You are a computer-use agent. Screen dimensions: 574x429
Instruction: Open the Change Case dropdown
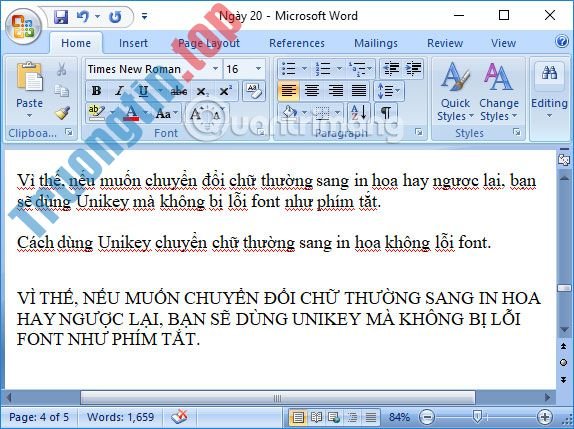pos(167,114)
